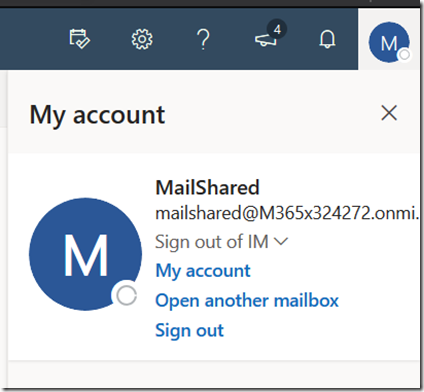Screen dimensions: 424x392
Task: Click the M account avatar in header
Action: pos(389,42)
